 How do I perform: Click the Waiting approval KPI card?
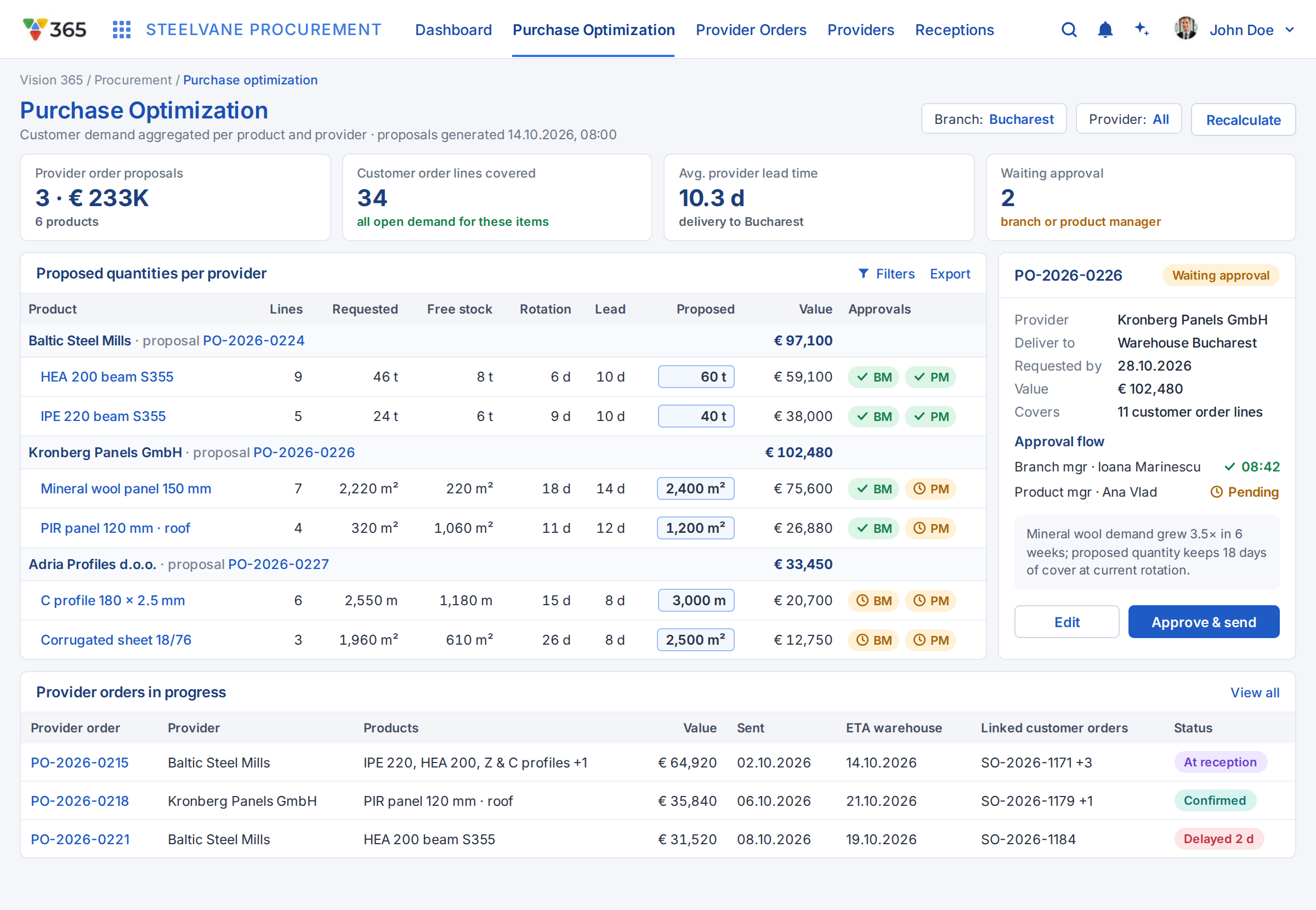(1141, 197)
